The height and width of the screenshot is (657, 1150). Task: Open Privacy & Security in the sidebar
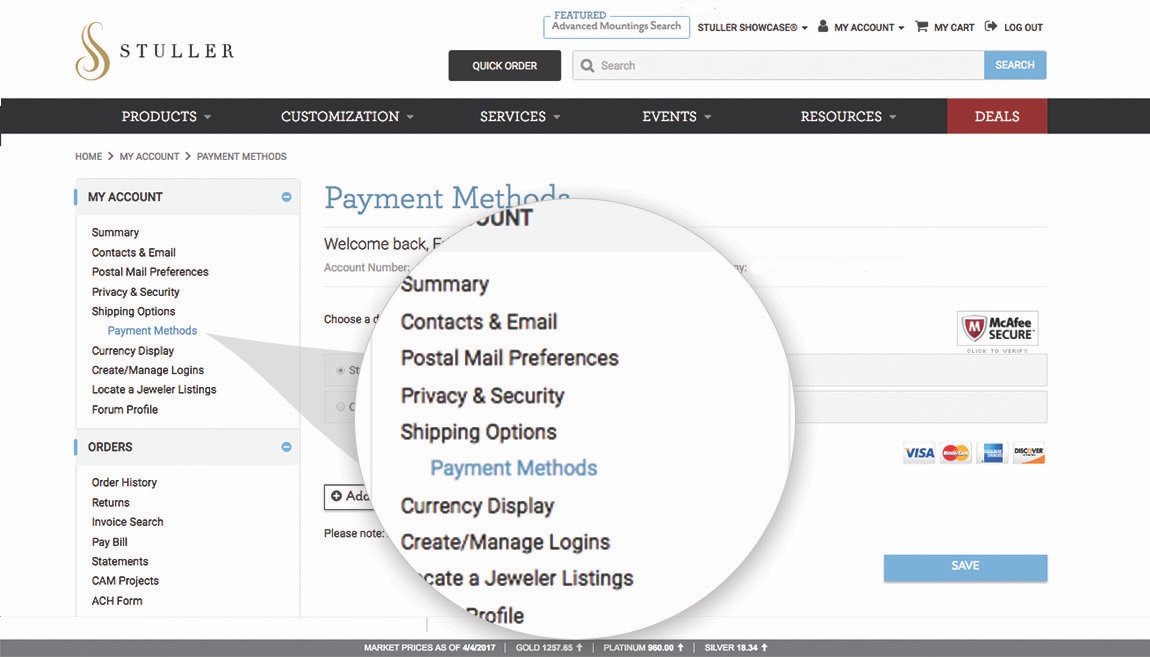click(135, 292)
